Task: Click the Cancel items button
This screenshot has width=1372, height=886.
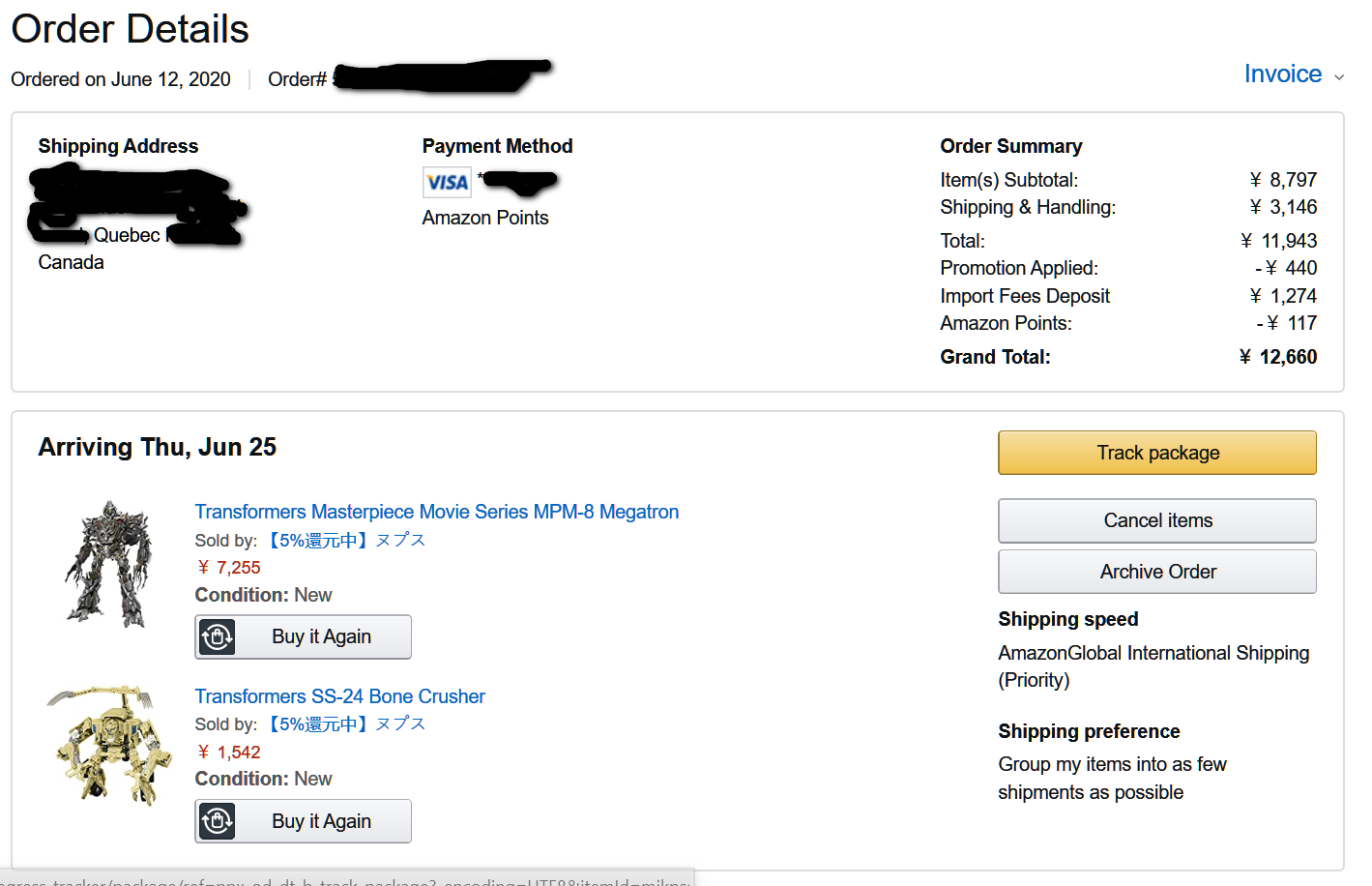Action: tap(1156, 520)
